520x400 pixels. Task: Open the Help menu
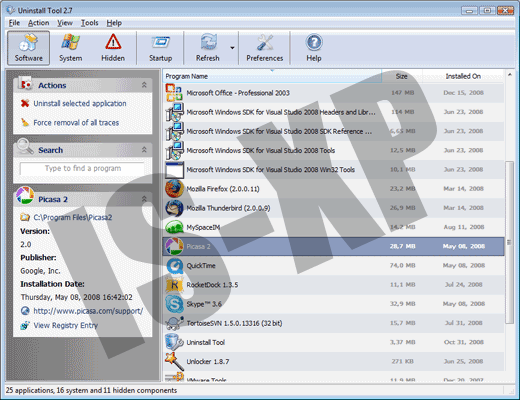click(x=114, y=23)
